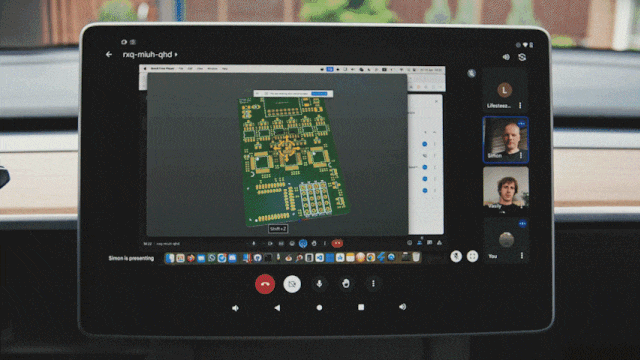
Task: Click the Shift+Z tooltip in shared screen
Action: point(278,229)
